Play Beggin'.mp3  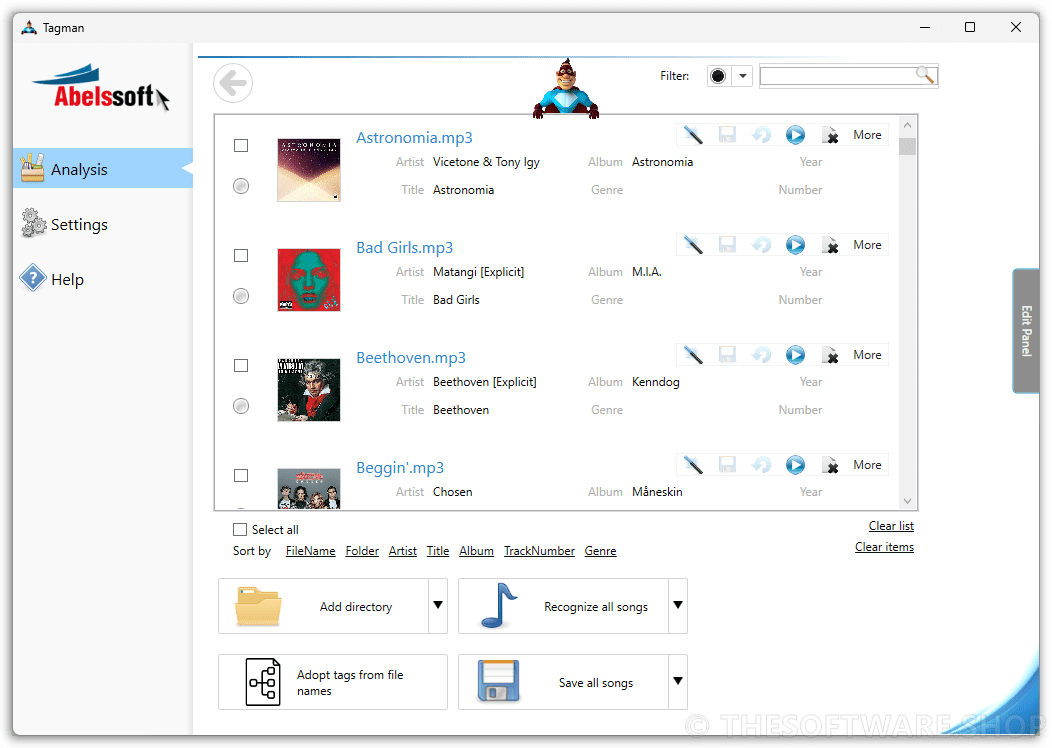796,465
